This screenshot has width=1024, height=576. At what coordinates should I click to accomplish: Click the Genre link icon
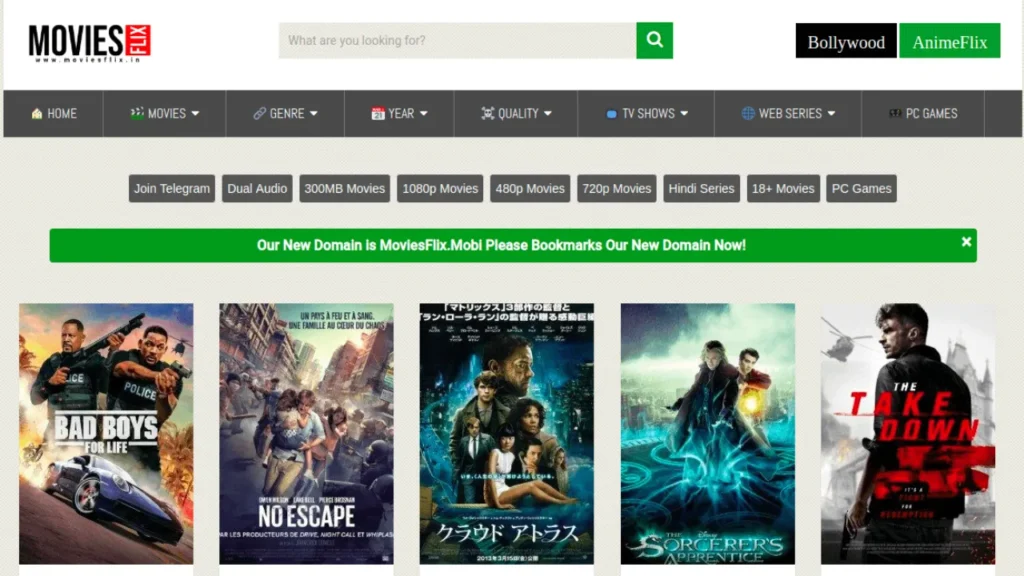259,114
